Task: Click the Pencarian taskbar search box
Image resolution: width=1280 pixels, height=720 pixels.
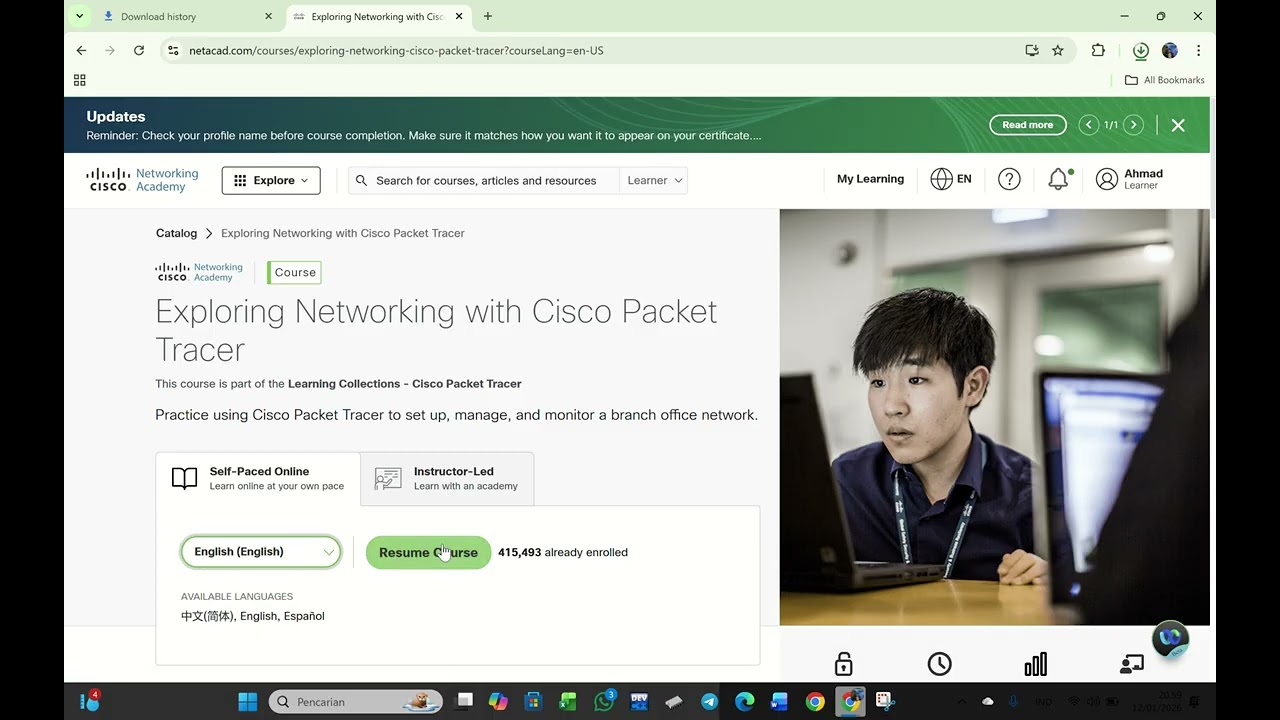Action: 356,702
